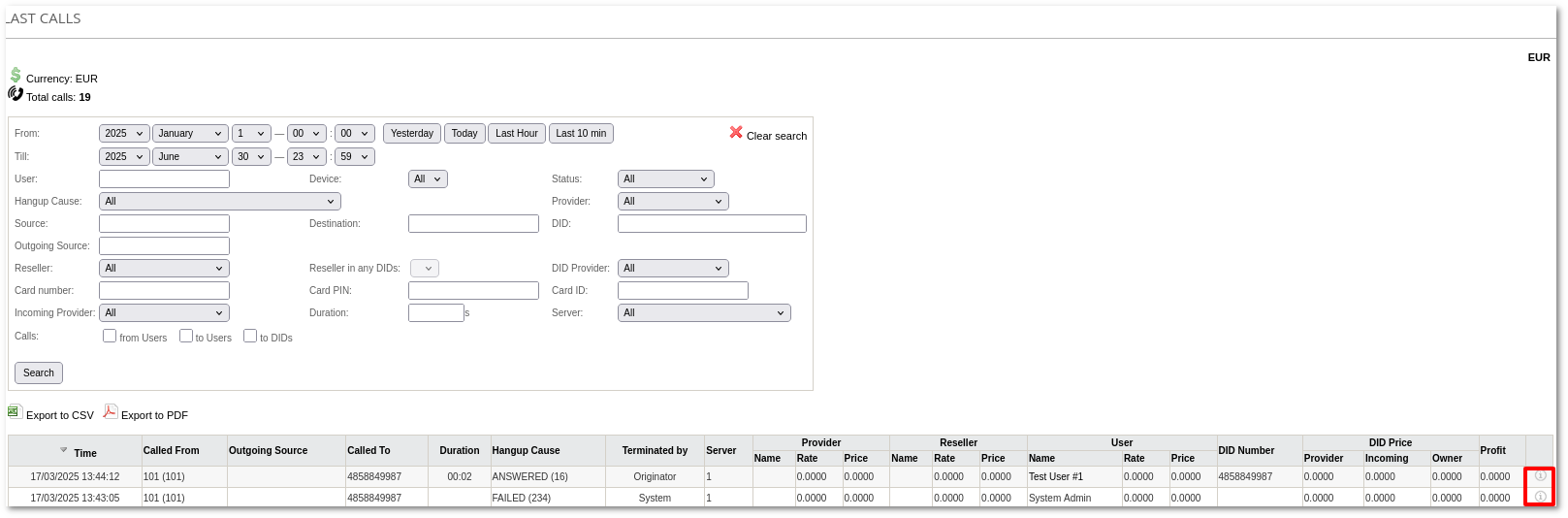Click the Export to CSV spreadsheet icon

[x=15, y=412]
